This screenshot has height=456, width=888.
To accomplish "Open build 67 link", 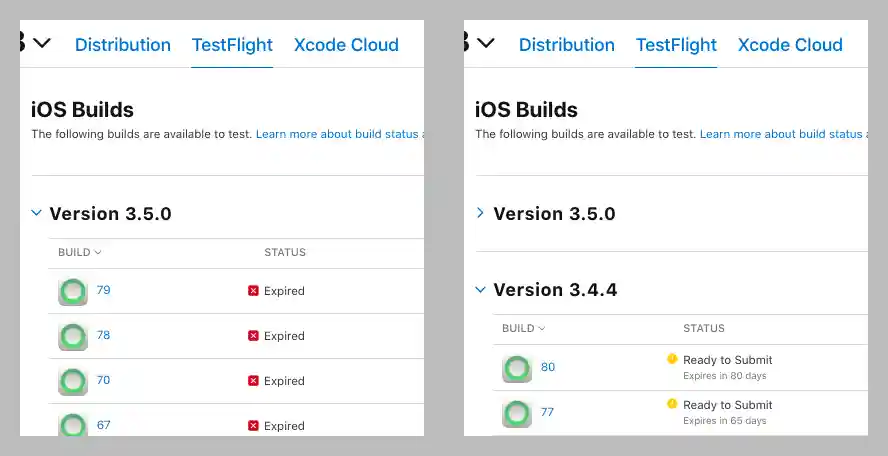I will pos(103,425).
